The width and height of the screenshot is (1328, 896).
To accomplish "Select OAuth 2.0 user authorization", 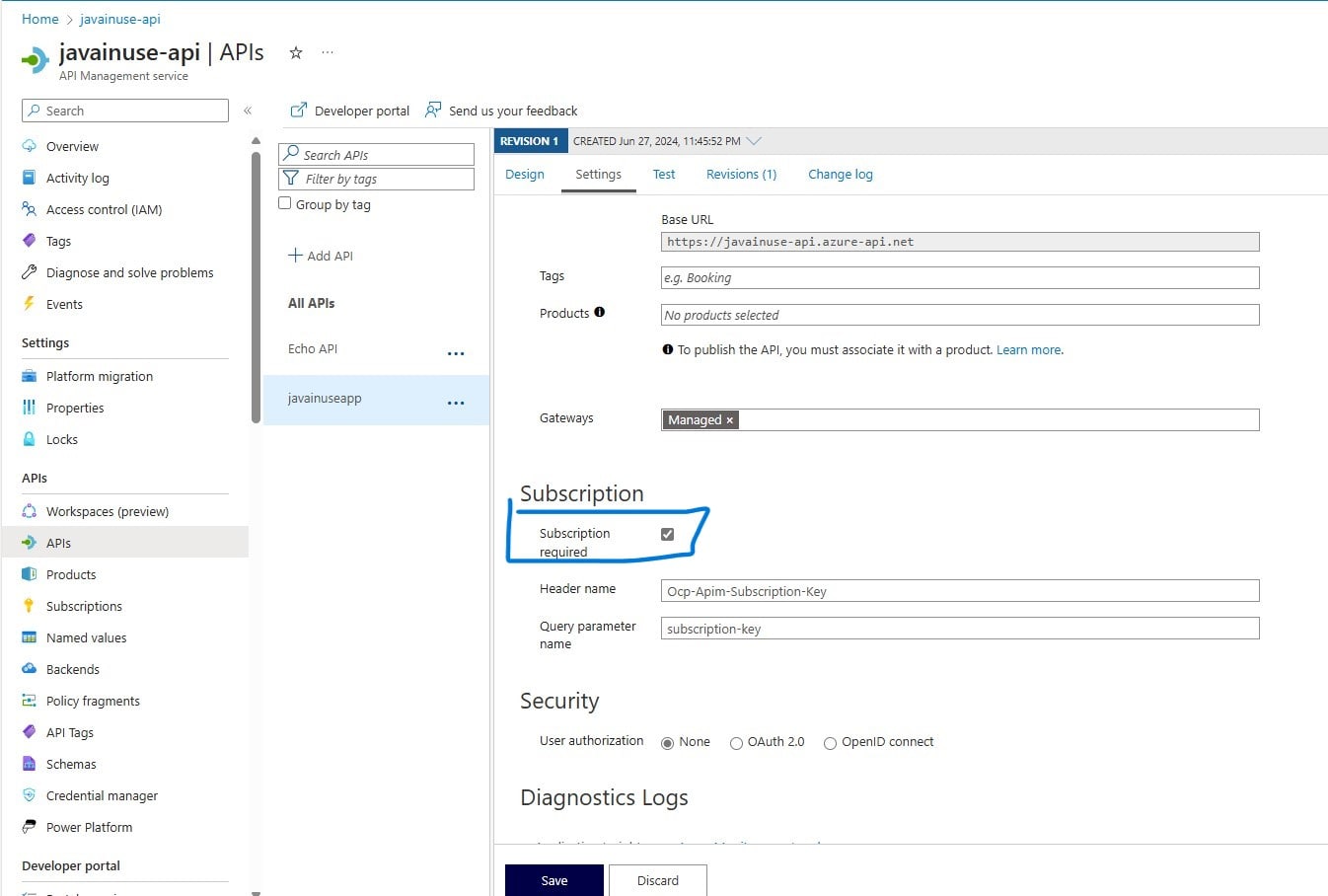I will point(736,743).
